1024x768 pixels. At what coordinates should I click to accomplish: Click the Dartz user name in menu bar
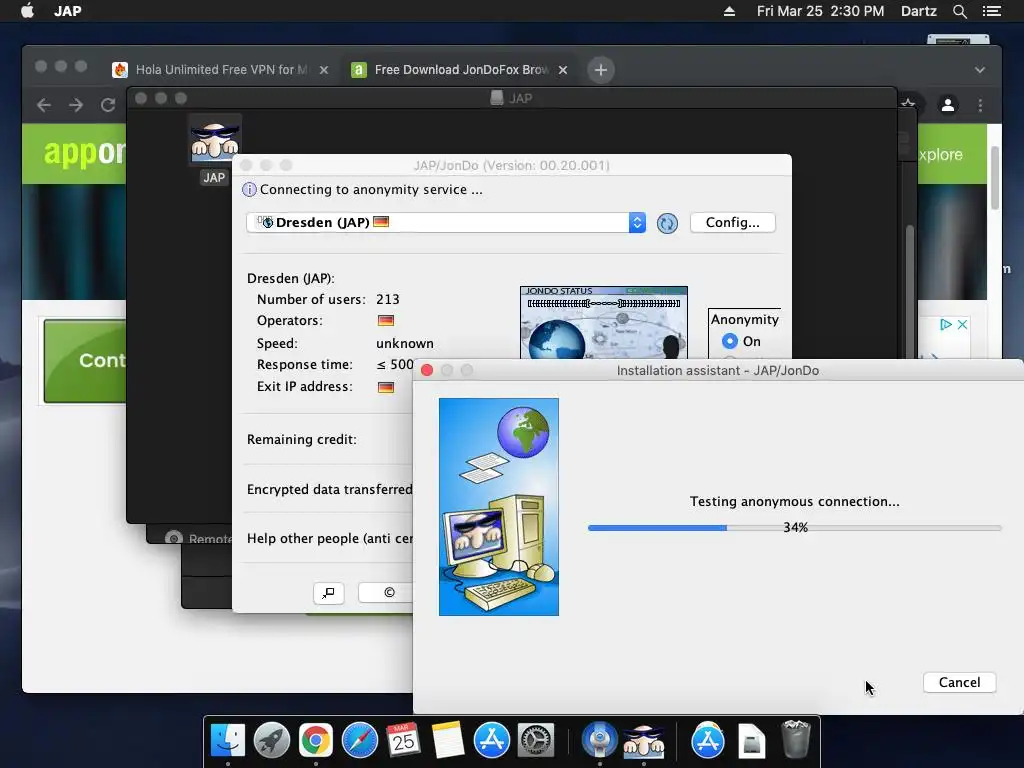tap(918, 11)
